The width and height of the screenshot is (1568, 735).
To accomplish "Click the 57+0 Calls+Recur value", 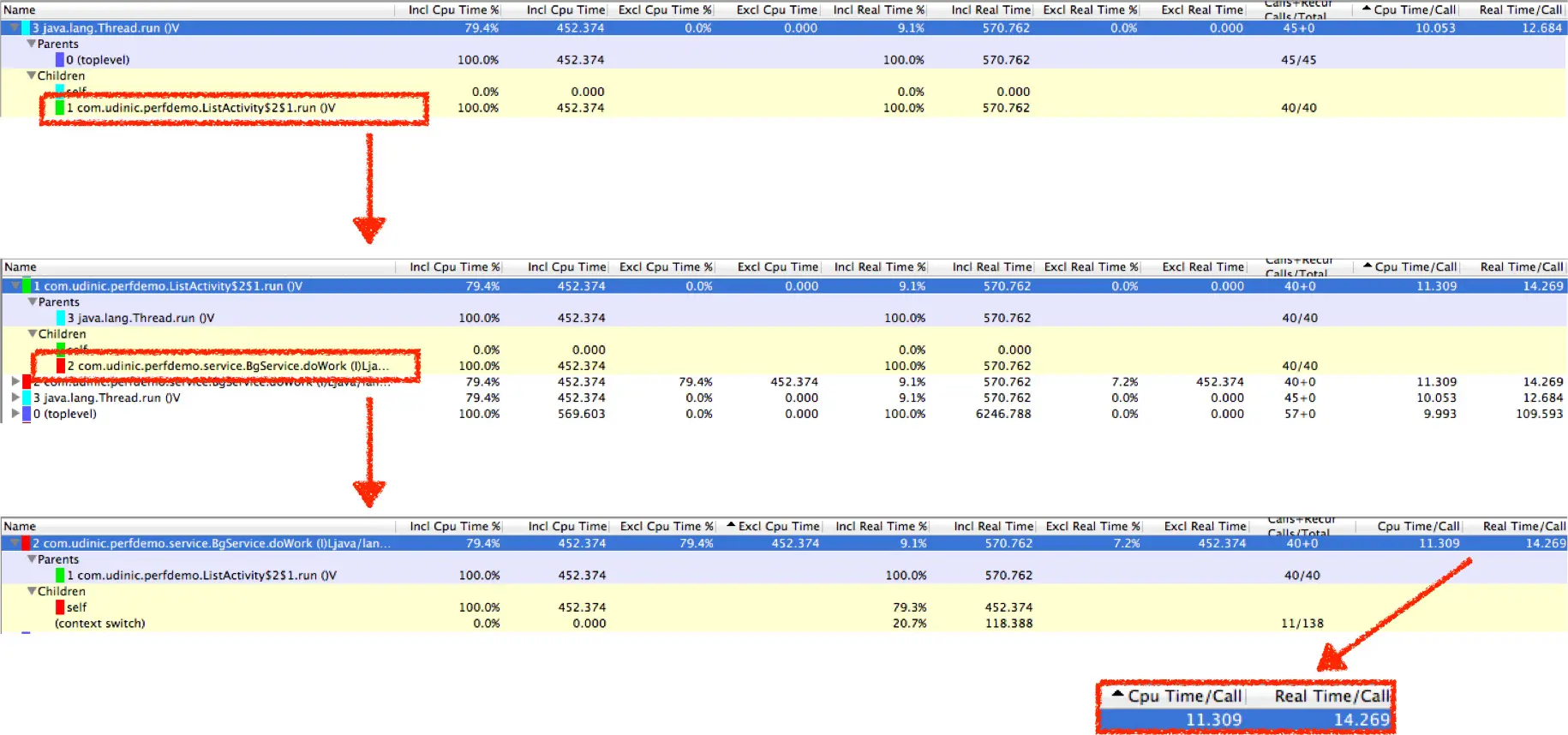I will tap(1300, 414).
